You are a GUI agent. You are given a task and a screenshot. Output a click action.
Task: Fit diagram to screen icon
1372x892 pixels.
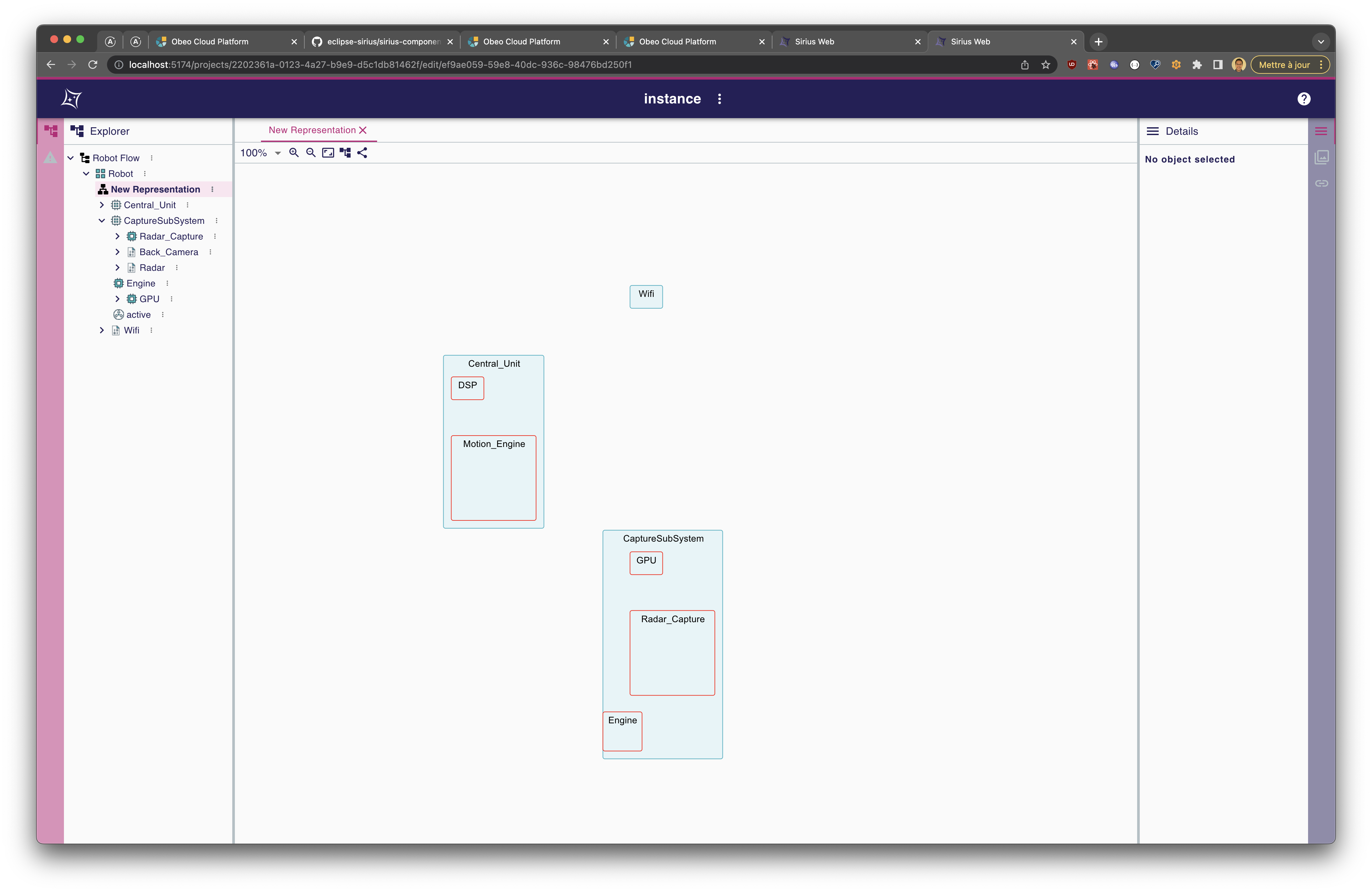[x=328, y=153]
